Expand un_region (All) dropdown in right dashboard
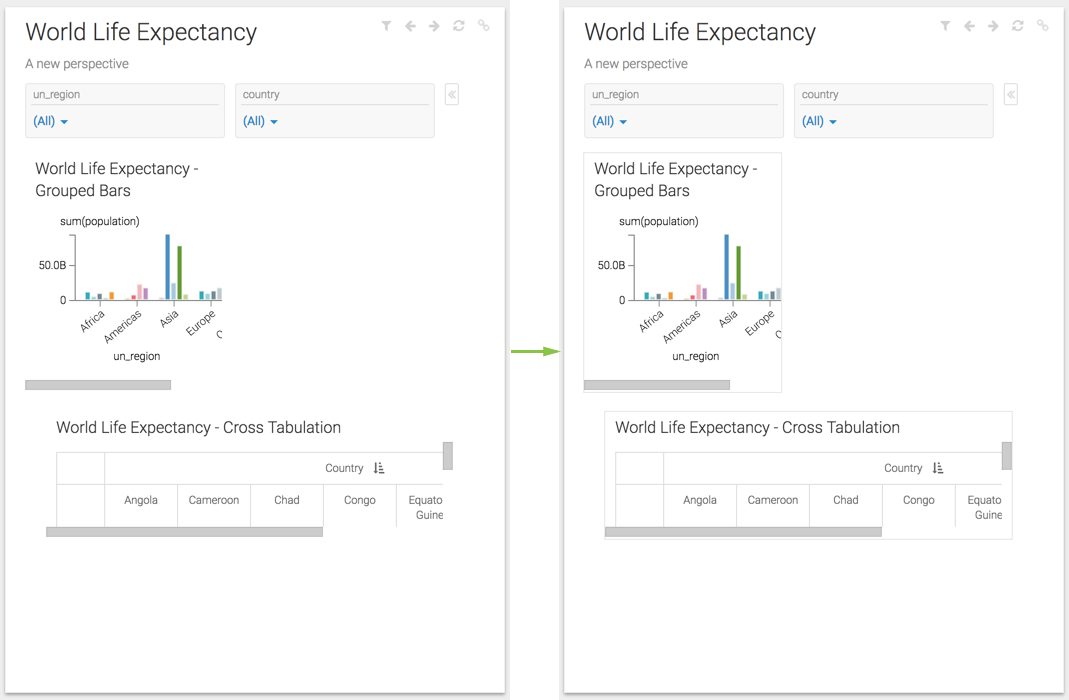The height and width of the screenshot is (700, 1069). (610, 121)
